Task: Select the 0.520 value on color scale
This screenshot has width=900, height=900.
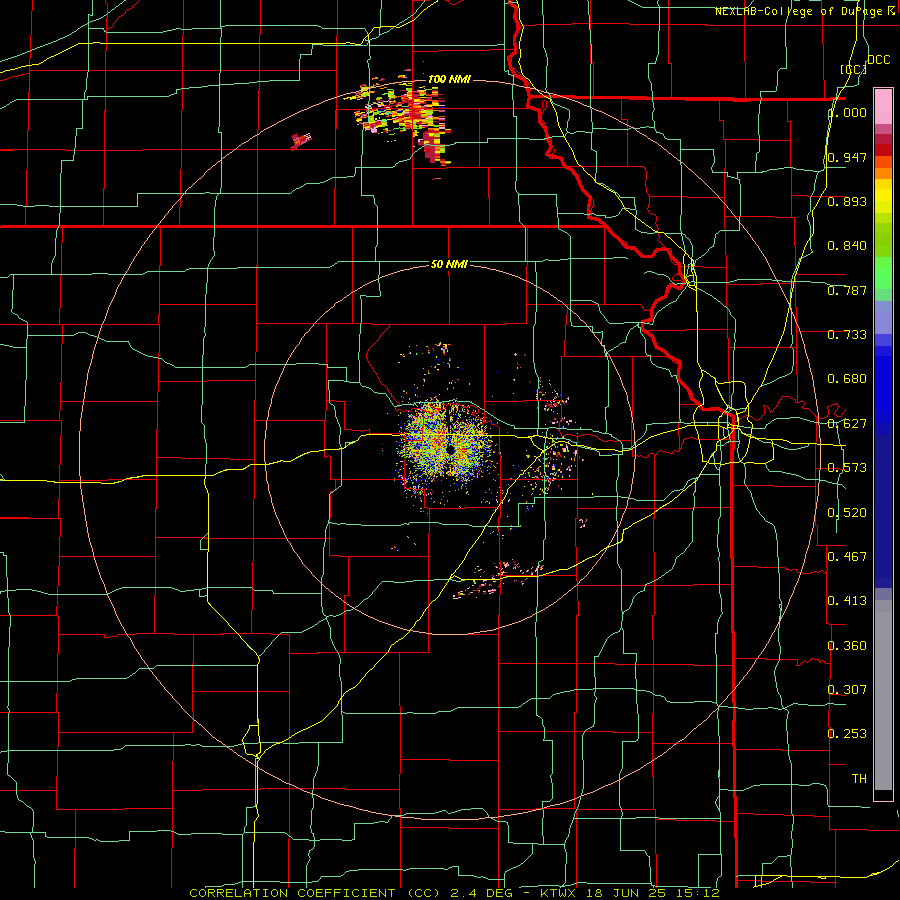Action: click(847, 513)
